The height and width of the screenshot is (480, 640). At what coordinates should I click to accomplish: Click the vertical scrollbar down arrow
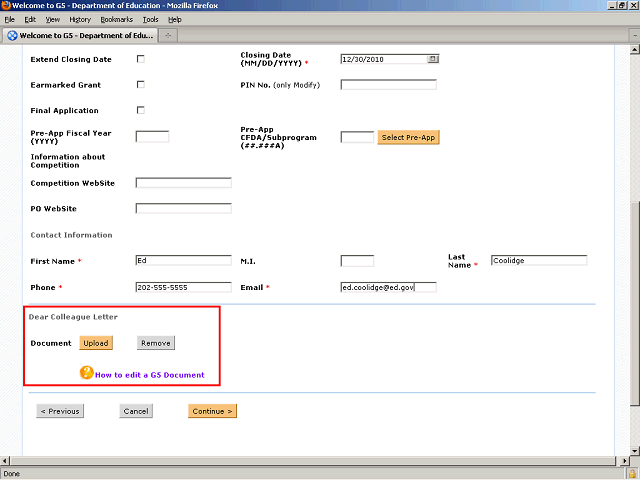pyautogui.click(x=634, y=451)
